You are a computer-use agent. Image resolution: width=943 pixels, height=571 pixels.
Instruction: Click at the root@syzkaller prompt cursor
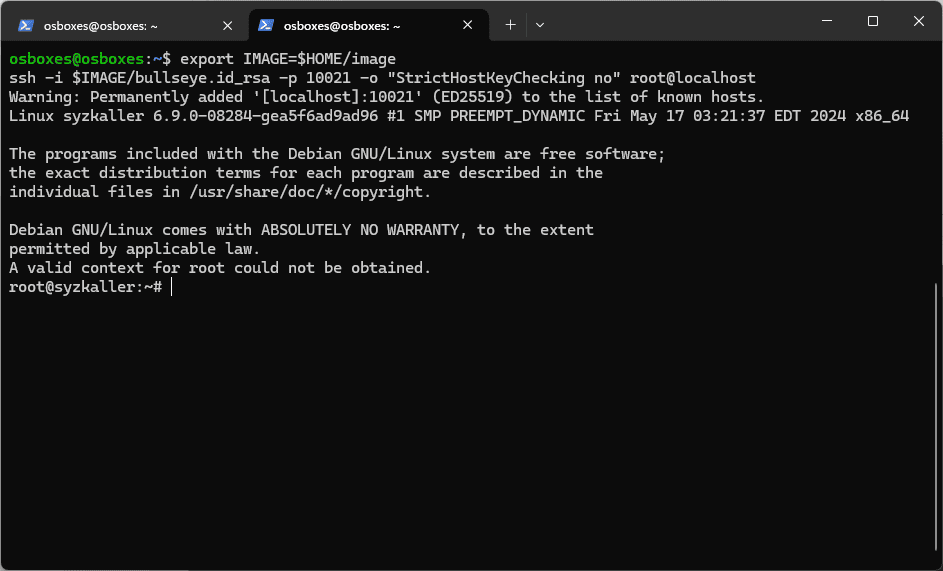(x=172, y=287)
